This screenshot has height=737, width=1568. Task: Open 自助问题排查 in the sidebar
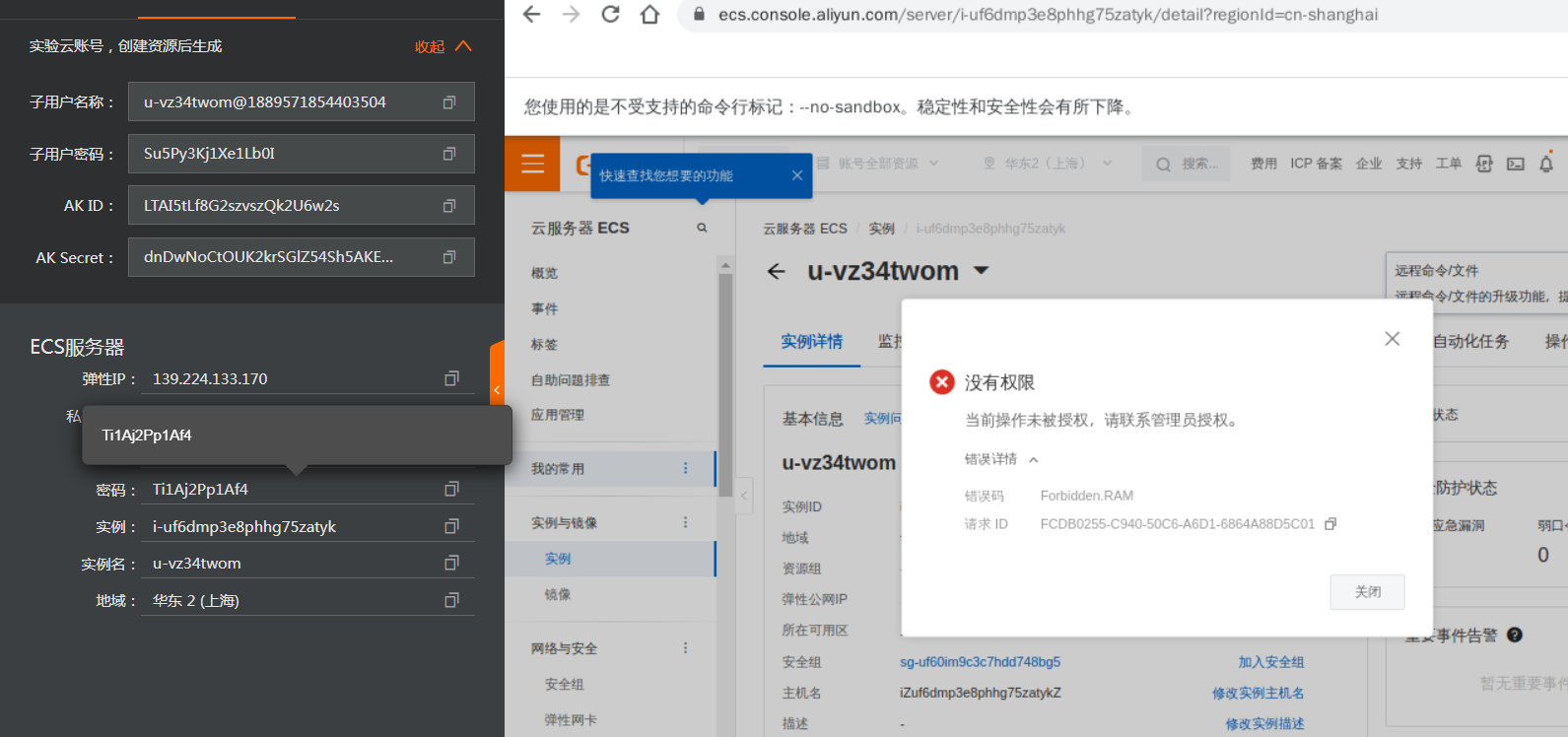tap(571, 379)
